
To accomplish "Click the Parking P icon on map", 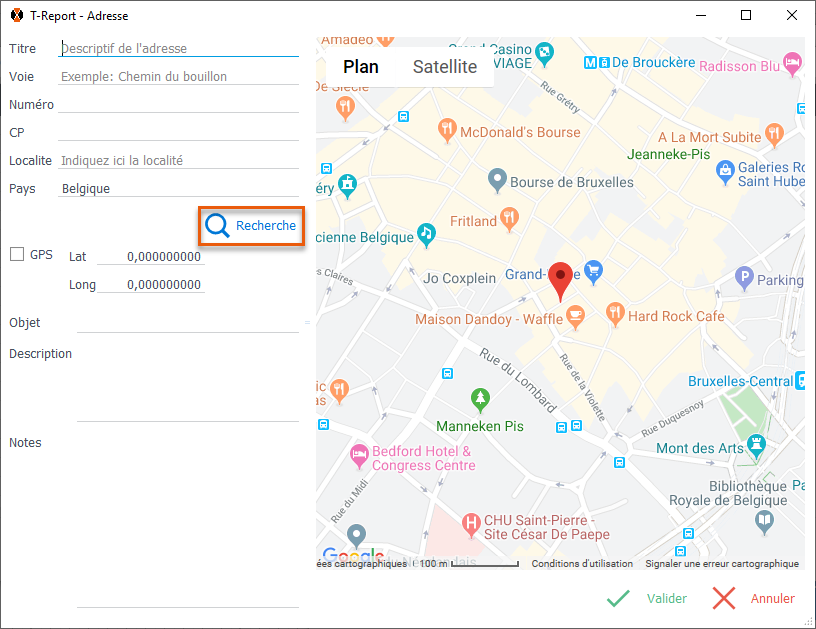I will pos(743,277).
